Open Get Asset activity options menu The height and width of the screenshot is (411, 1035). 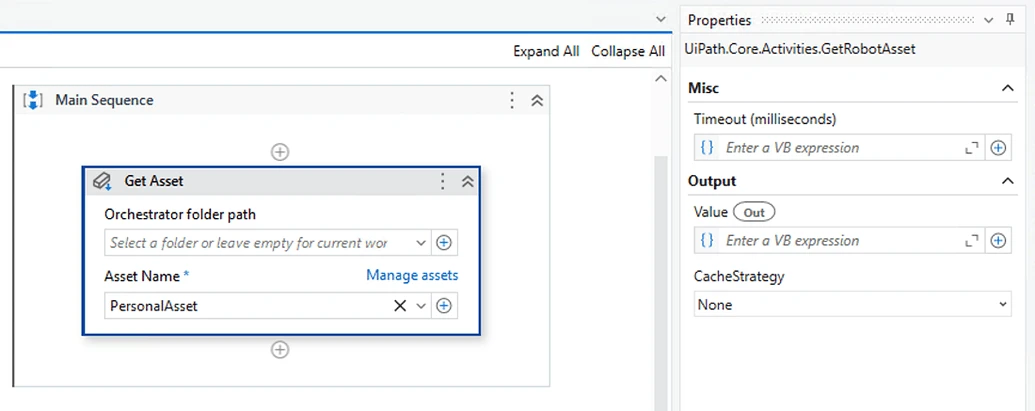(x=443, y=181)
